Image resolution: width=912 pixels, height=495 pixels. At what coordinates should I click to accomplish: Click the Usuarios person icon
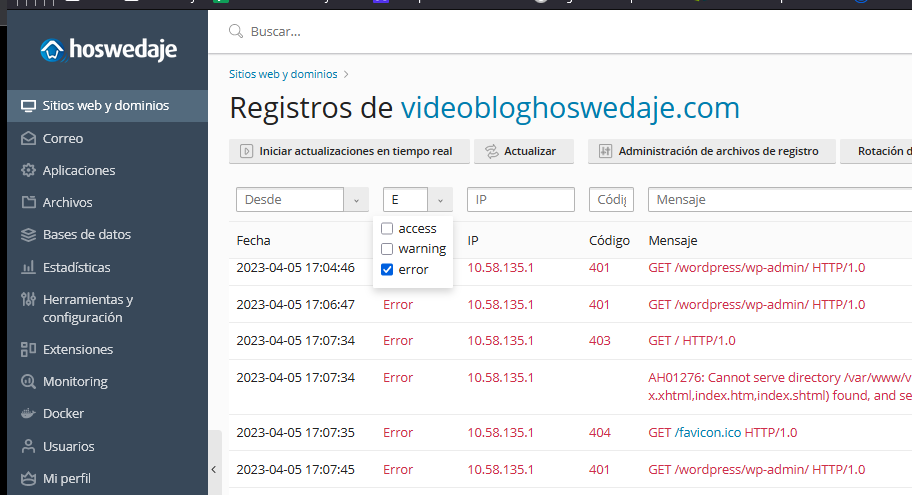point(28,446)
